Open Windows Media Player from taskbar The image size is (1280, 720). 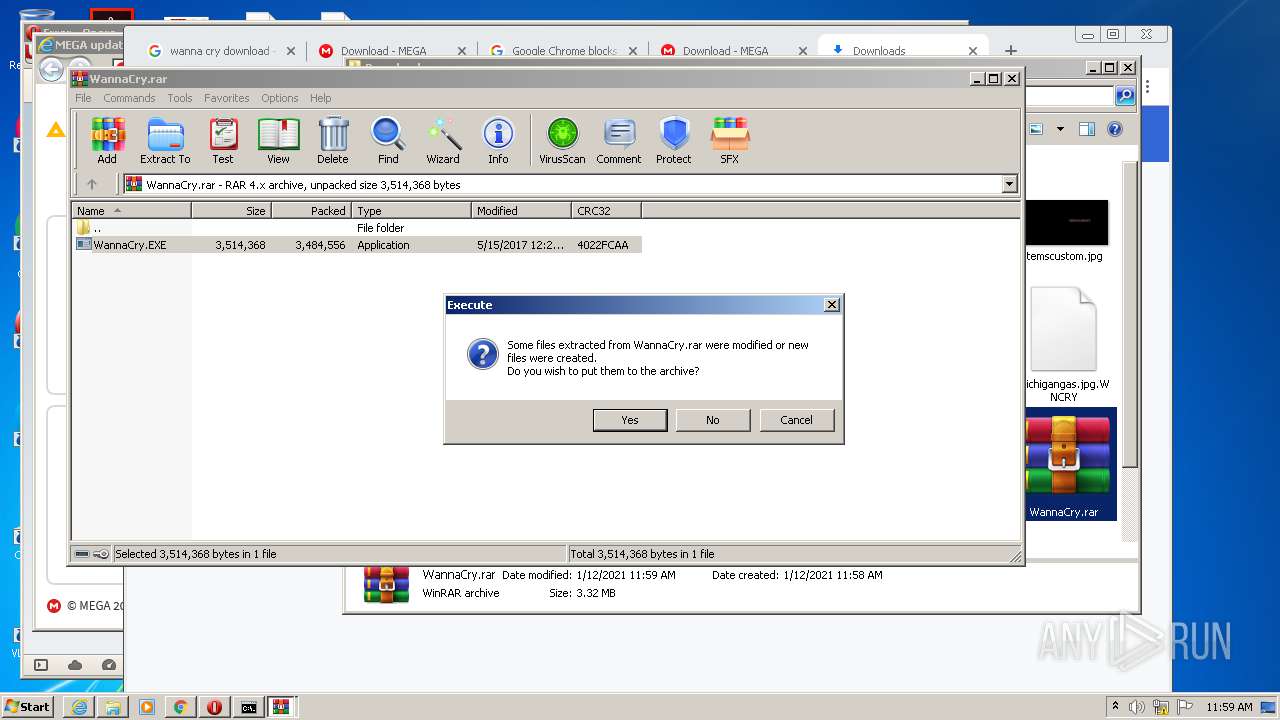147,707
